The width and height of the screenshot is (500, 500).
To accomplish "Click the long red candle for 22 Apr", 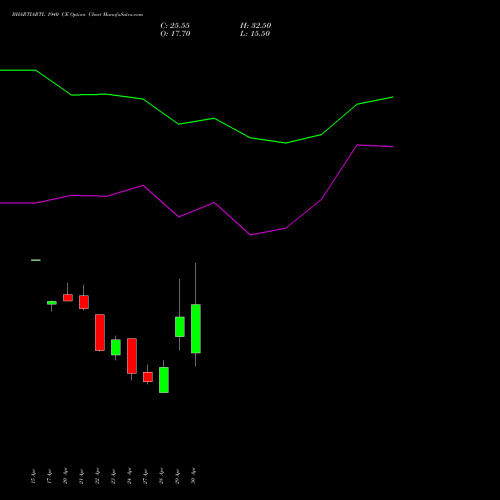I will tap(100, 332).
